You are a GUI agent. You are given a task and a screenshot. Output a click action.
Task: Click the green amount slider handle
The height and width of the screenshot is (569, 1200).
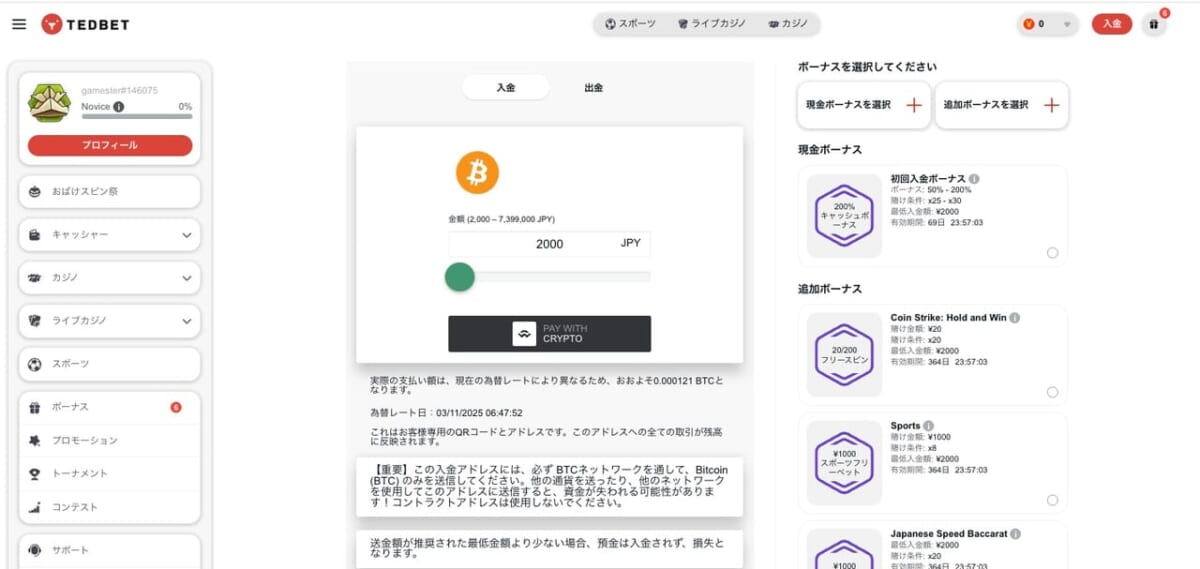tap(459, 277)
